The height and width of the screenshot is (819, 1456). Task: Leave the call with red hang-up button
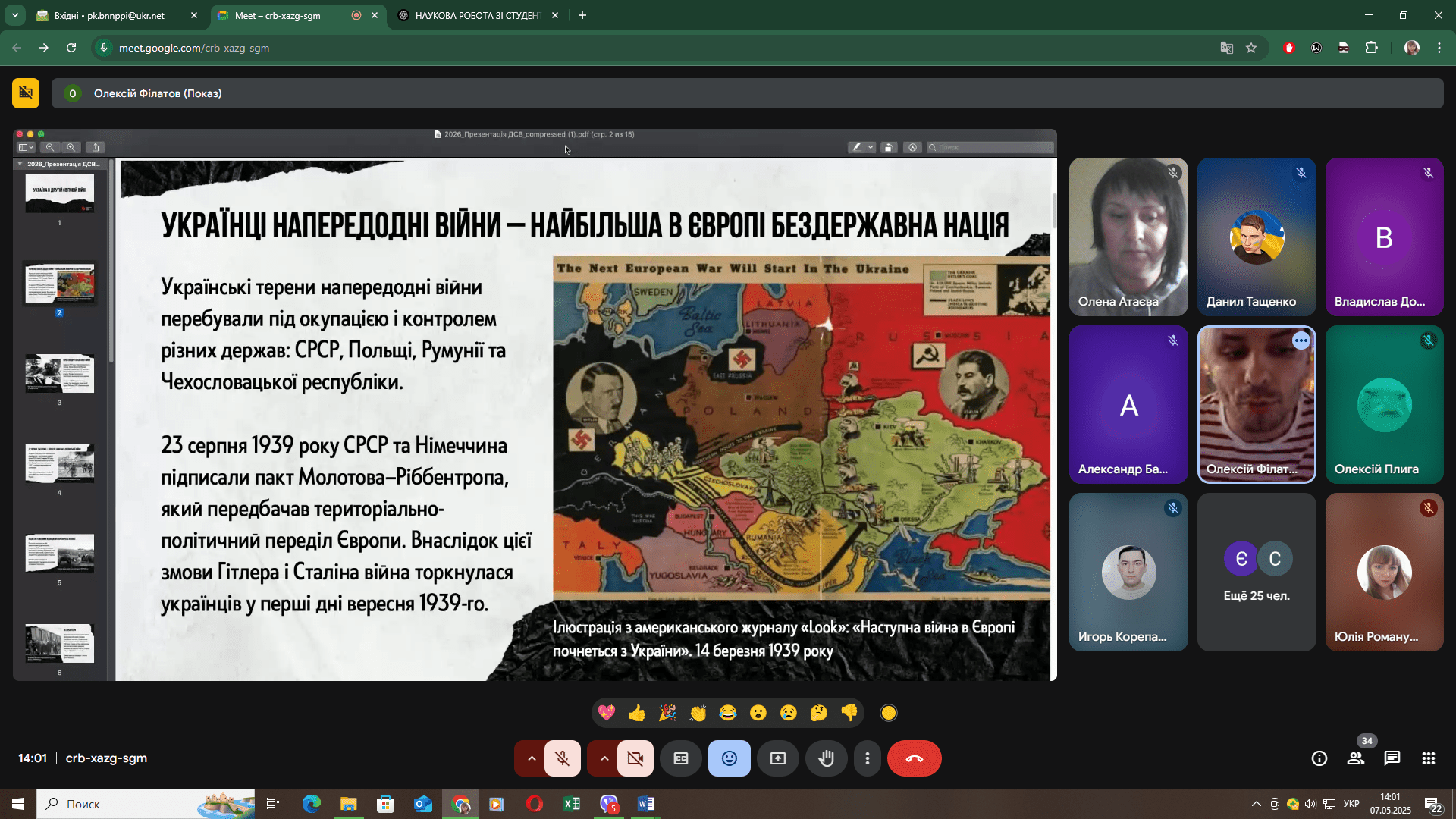(915, 758)
